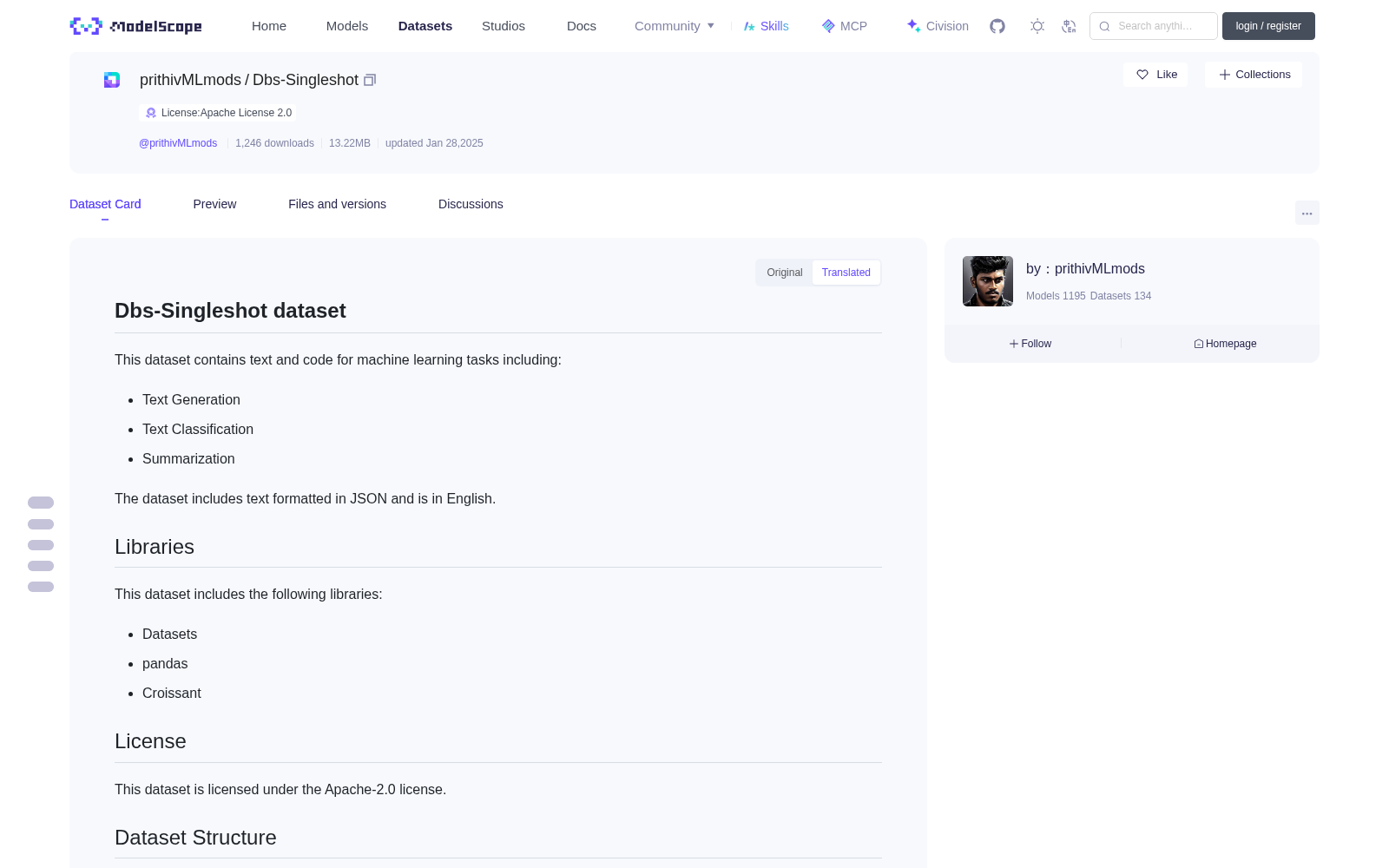The image size is (1389, 868).
Task: Open the GitHub icon link
Action: click(997, 26)
